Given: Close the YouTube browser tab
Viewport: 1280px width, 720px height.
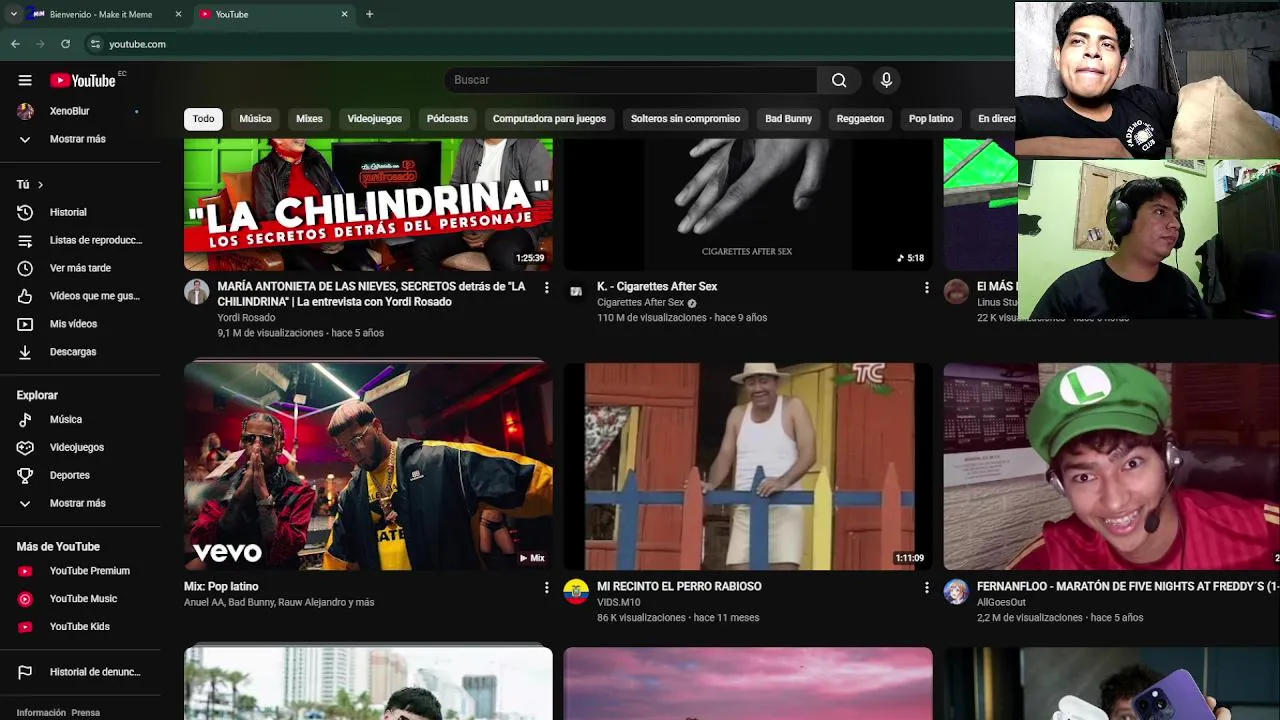Looking at the screenshot, I should click(344, 14).
